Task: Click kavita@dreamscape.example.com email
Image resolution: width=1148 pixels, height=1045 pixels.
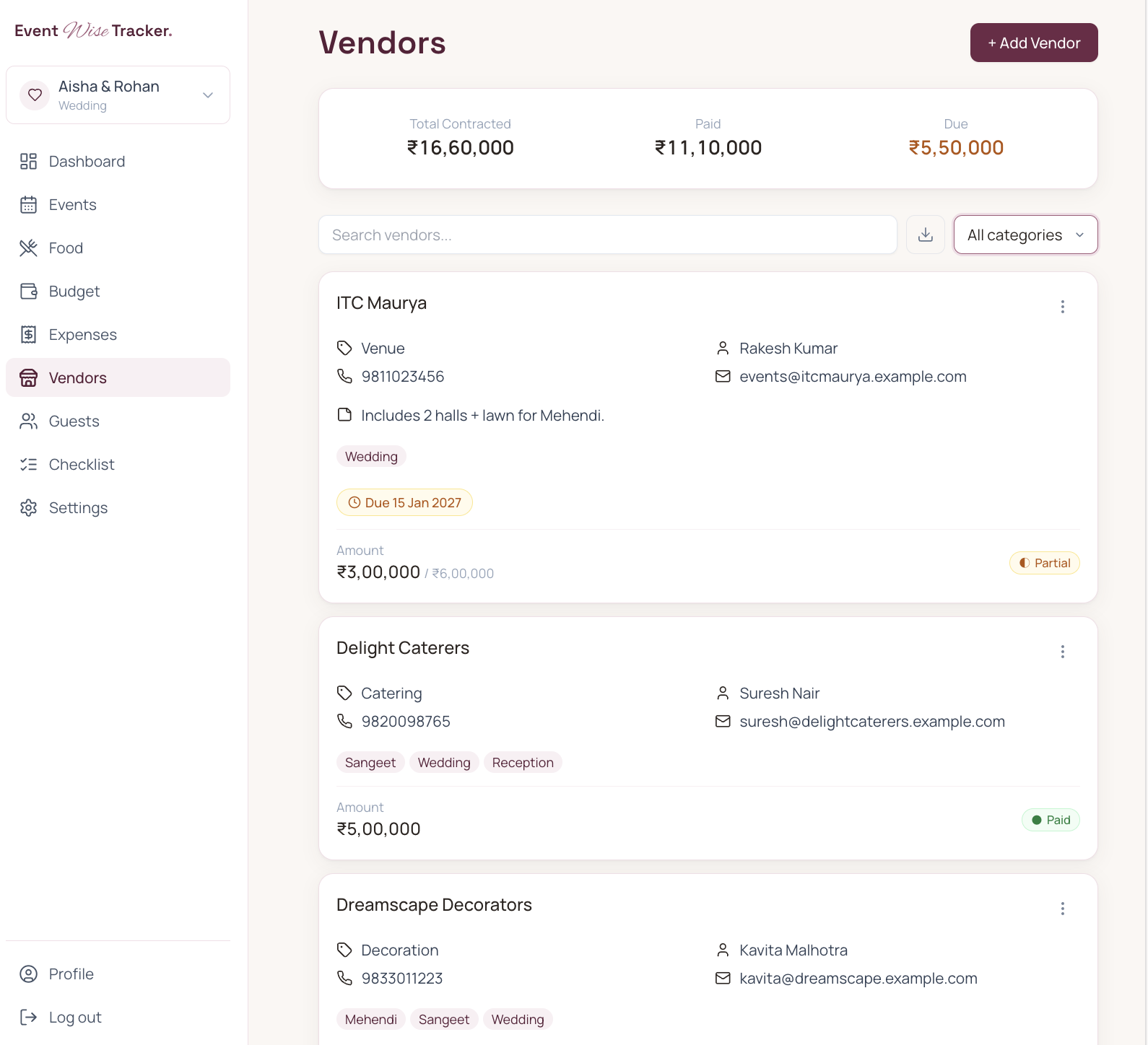Action: coord(858,979)
